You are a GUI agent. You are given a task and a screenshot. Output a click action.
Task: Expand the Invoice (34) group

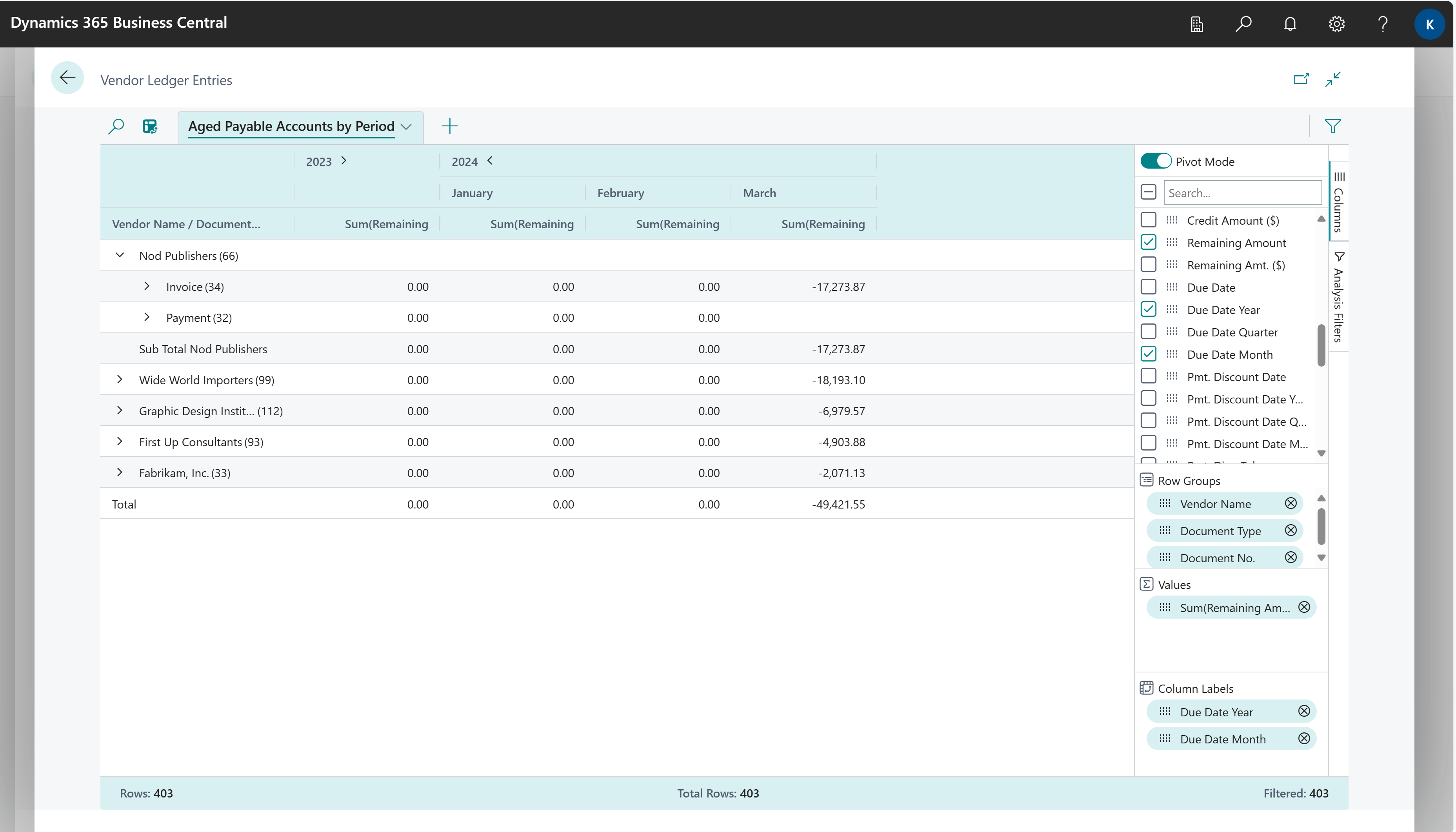pyautogui.click(x=146, y=286)
